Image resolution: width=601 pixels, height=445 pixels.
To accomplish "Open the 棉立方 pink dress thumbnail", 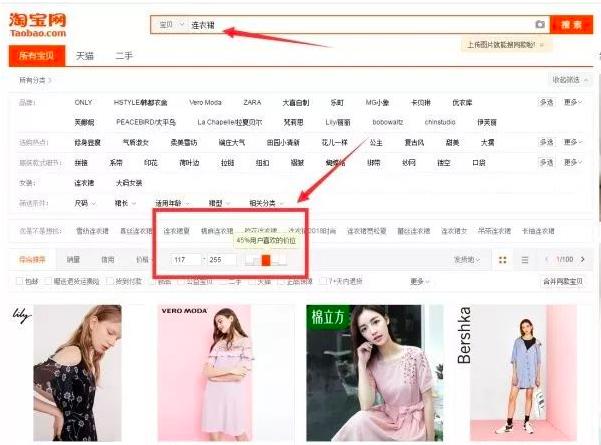I will click(x=374, y=373).
